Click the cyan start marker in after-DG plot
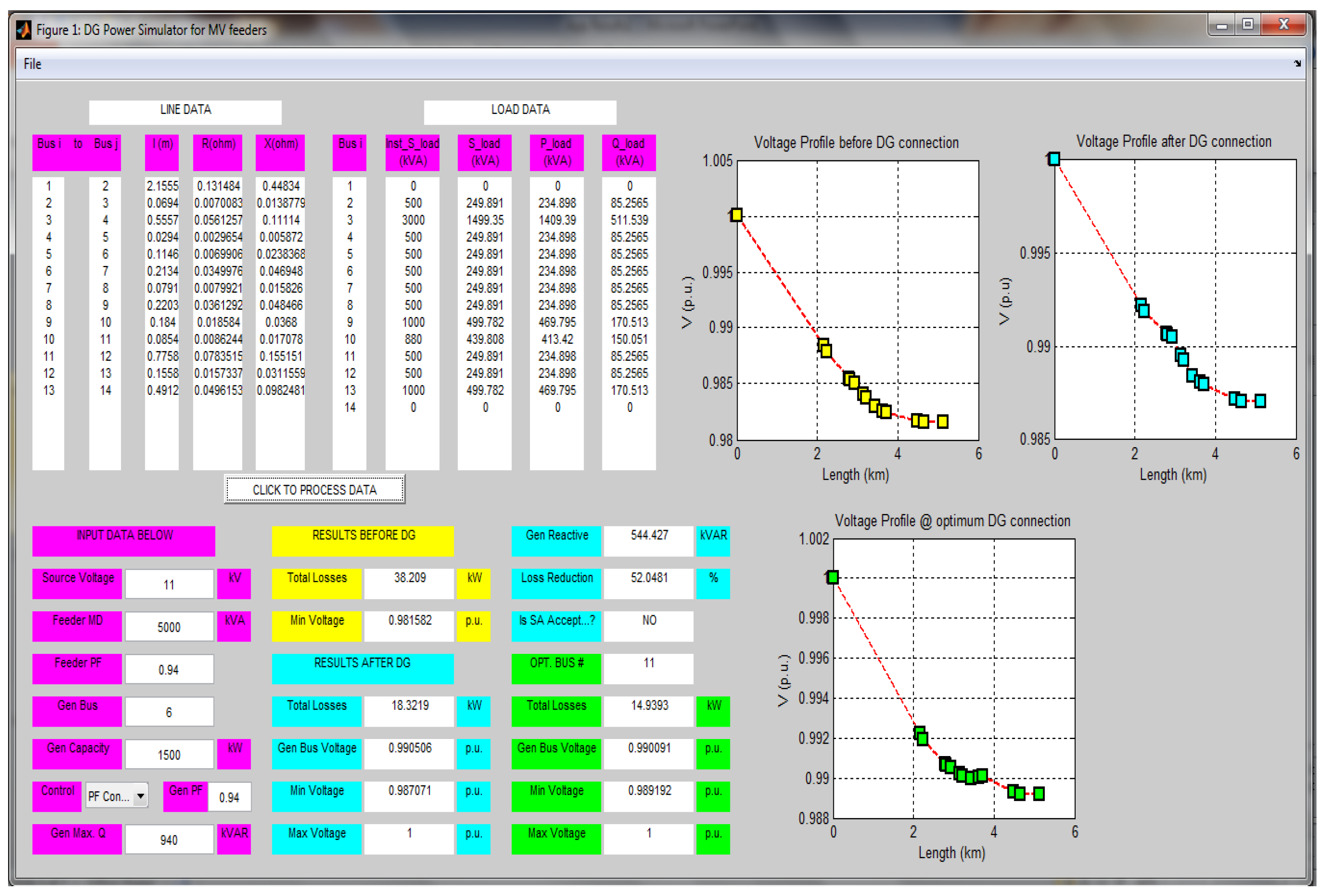1328x896 pixels. tap(1054, 159)
